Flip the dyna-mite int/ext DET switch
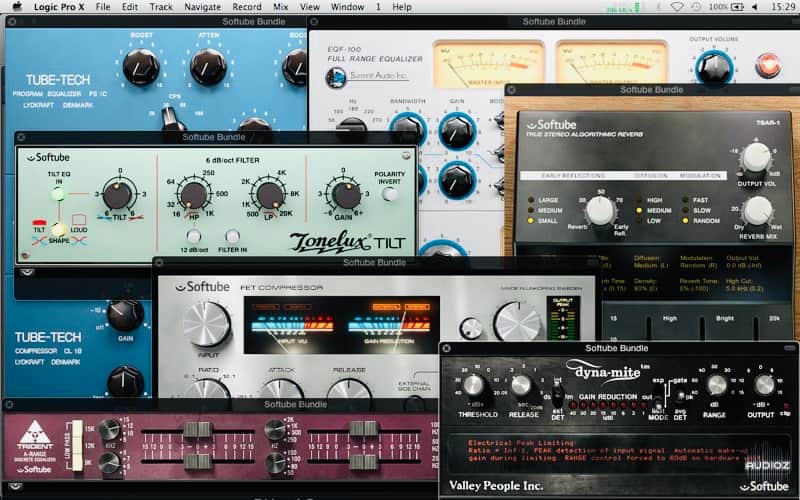The height and width of the screenshot is (500, 800). tap(558, 393)
